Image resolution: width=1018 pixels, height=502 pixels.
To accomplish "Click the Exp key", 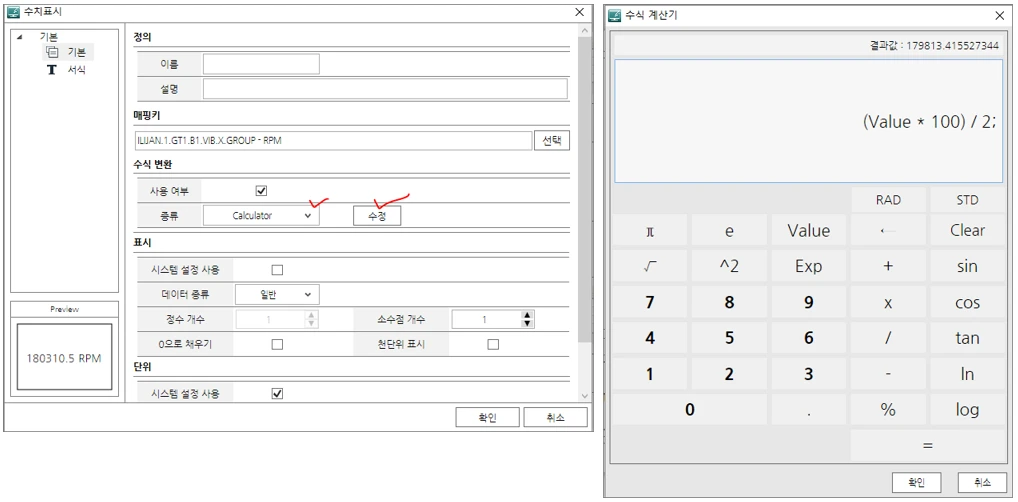I will [808, 266].
